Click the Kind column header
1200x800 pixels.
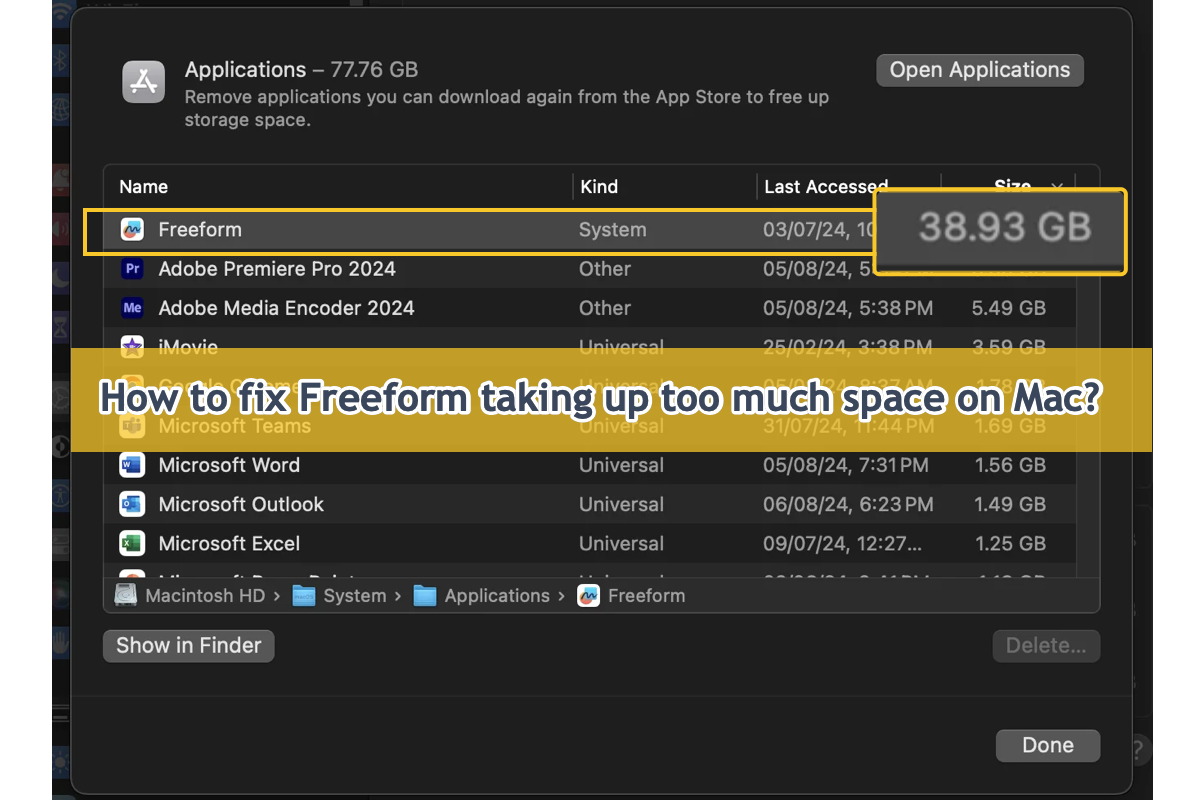pos(598,186)
